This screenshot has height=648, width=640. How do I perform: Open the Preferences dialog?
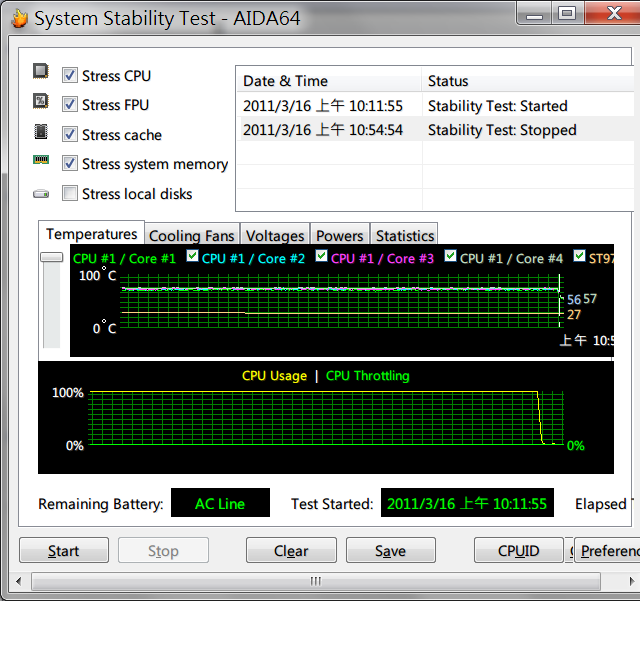[607, 550]
